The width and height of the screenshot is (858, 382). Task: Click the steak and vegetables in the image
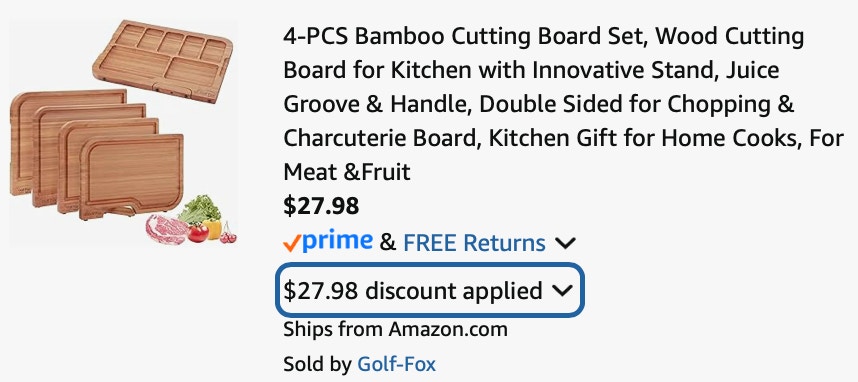tap(190, 222)
